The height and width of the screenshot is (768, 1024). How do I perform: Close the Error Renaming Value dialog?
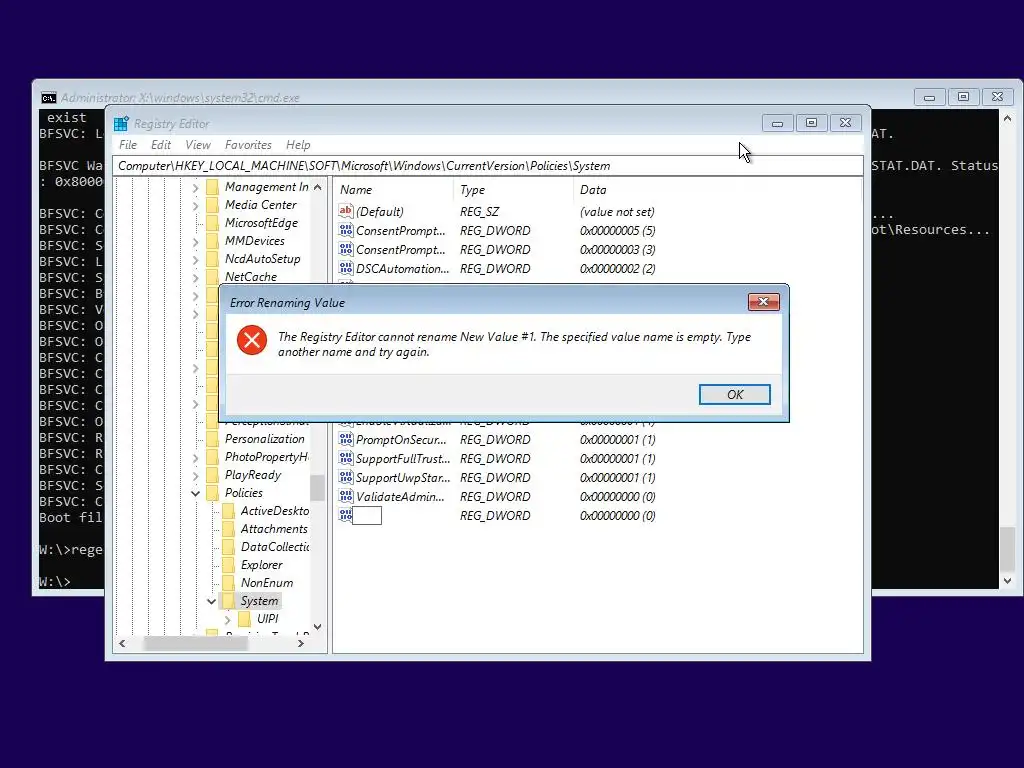coord(763,302)
